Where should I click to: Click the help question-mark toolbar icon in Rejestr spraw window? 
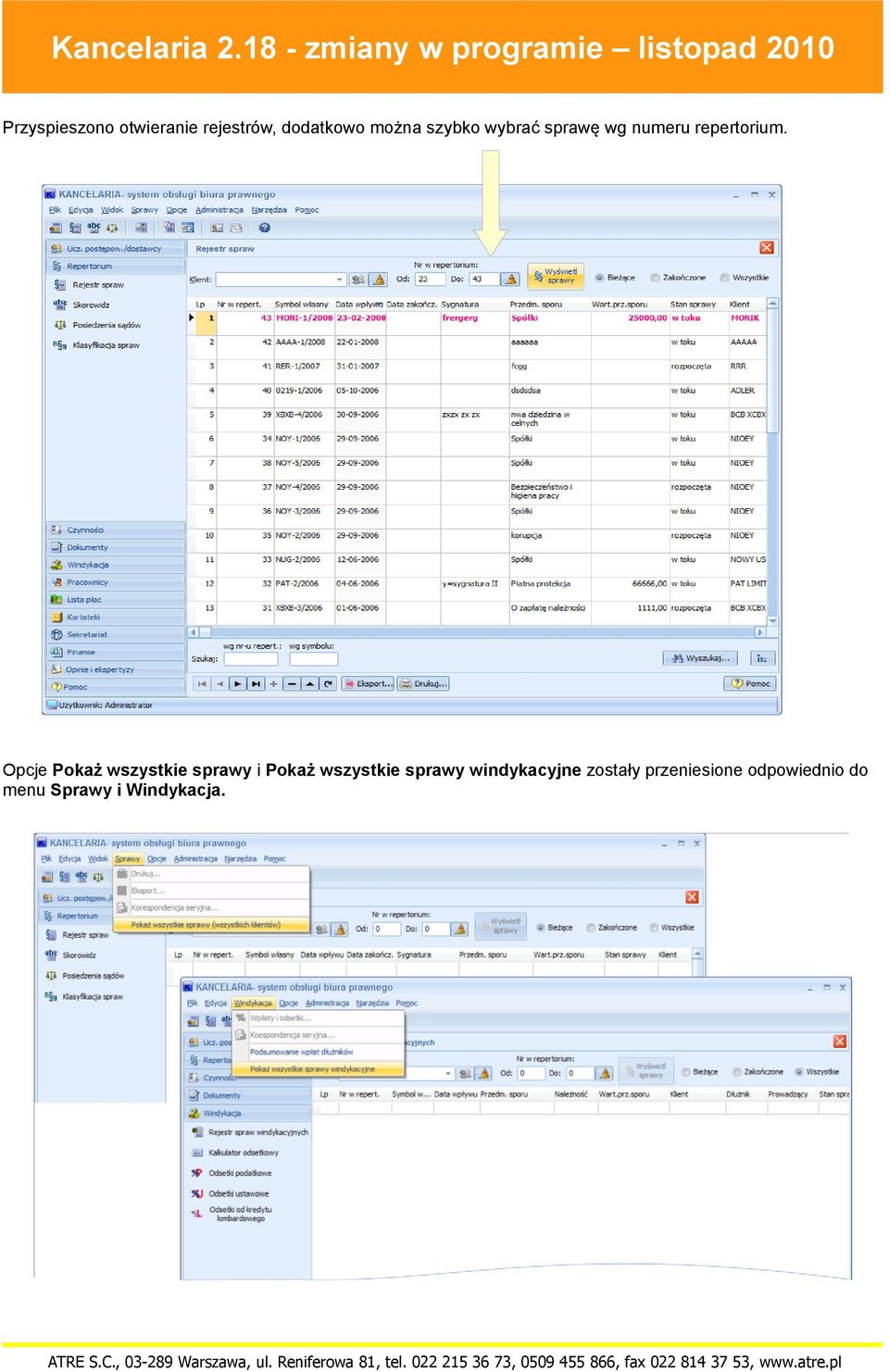point(265,227)
